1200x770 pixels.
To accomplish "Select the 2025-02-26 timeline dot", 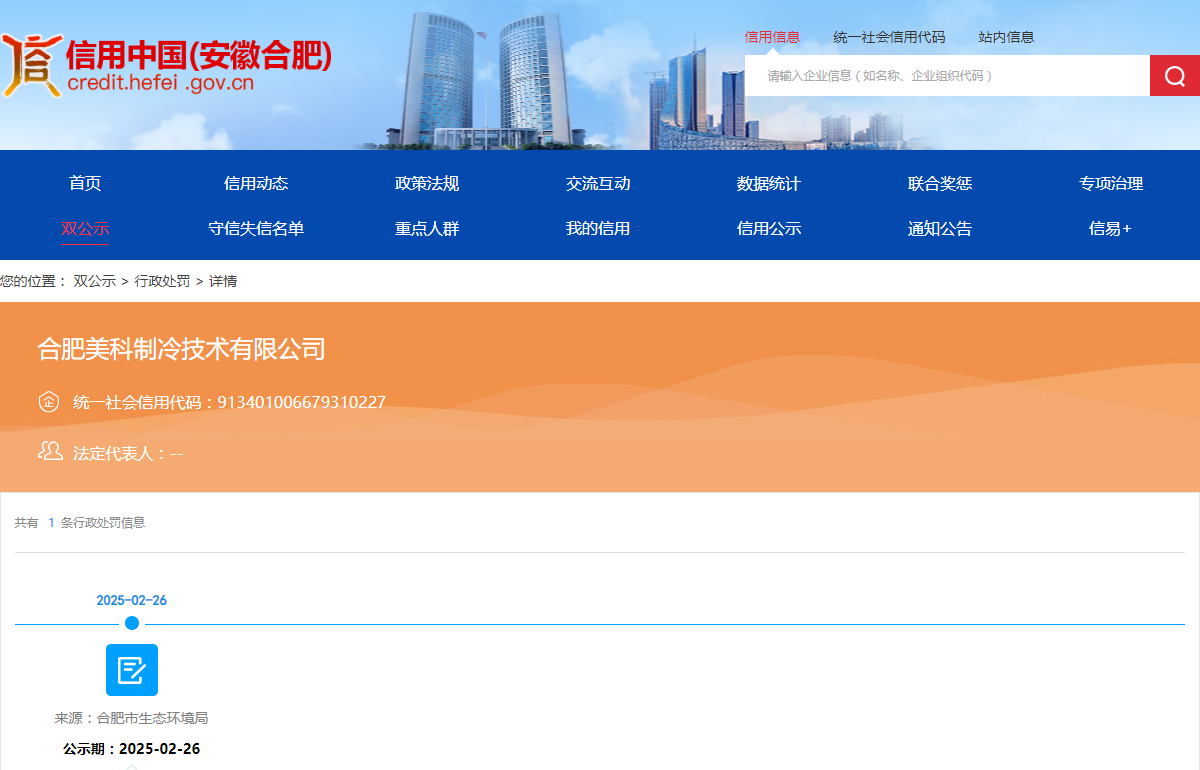I will [x=132, y=623].
